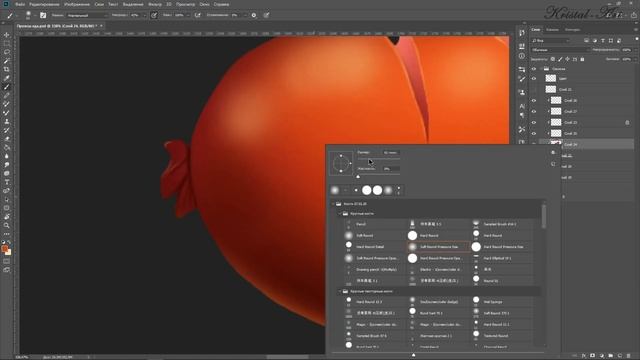Viewport: 640px width, 360px height.
Task: Choose the Soft Round brush preset
Action: (x=375, y=236)
